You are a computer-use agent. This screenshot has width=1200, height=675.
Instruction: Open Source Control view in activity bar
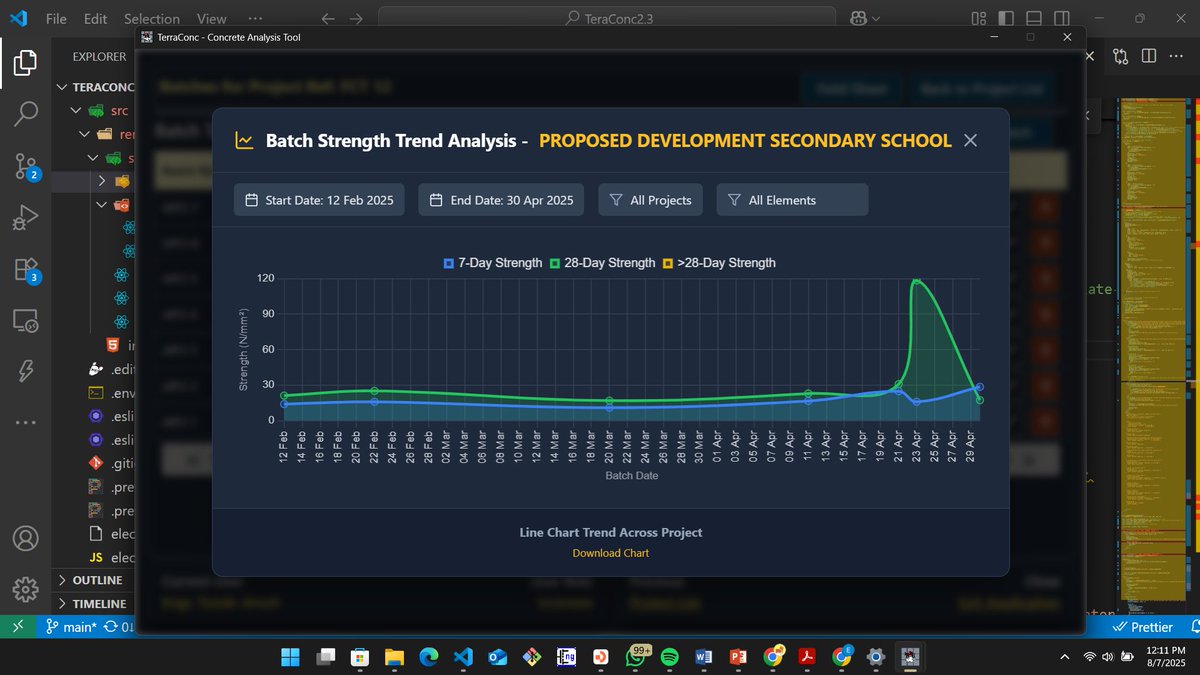[x=25, y=167]
